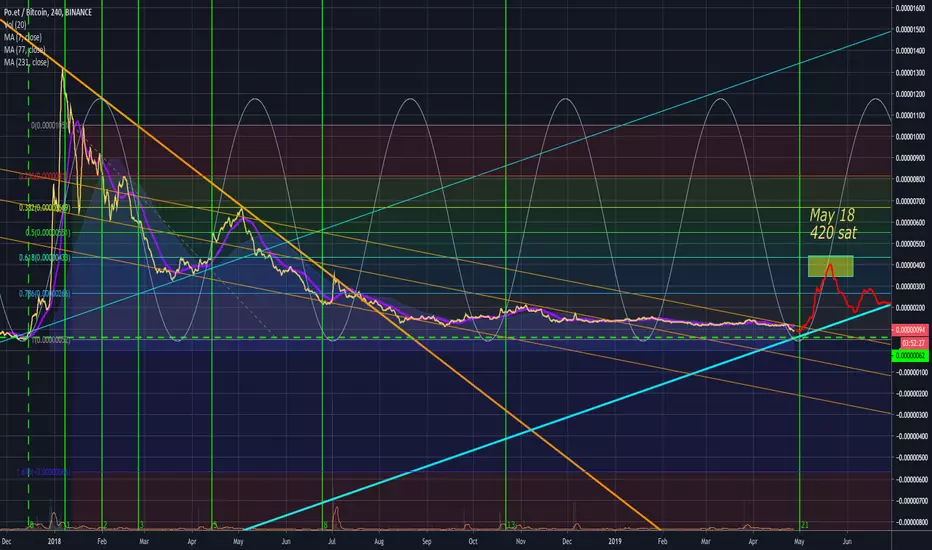Image resolution: width=932 pixels, height=550 pixels.
Task: Click the 0.00000700 price axis label
Action: point(911,201)
